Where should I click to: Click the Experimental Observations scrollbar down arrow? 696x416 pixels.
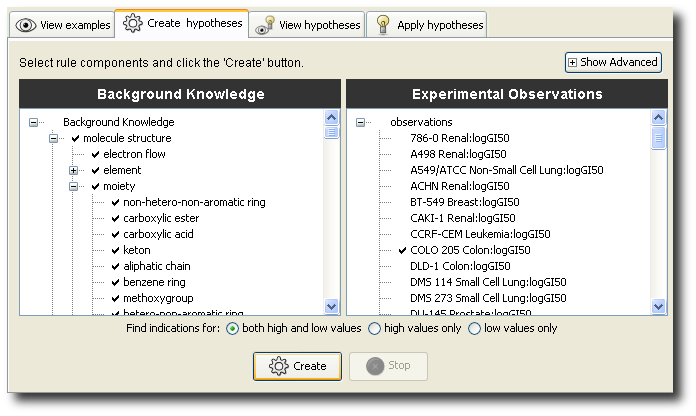[658, 307]
